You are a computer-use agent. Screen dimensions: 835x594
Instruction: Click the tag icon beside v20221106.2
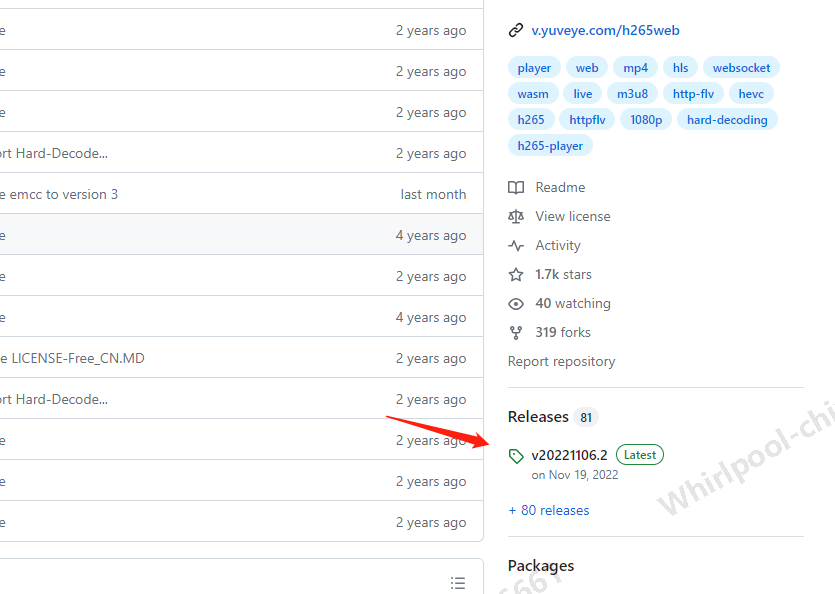(516, 455)
